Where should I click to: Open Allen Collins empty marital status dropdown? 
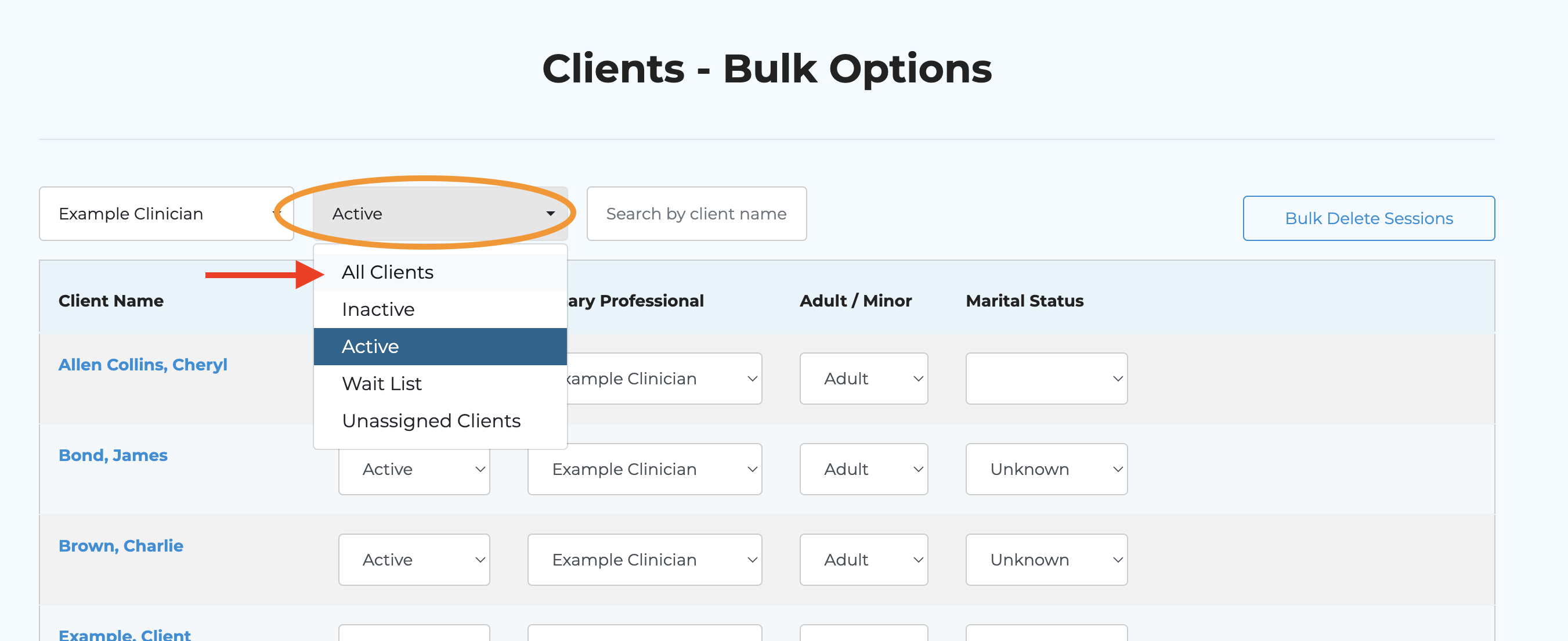1046,379
